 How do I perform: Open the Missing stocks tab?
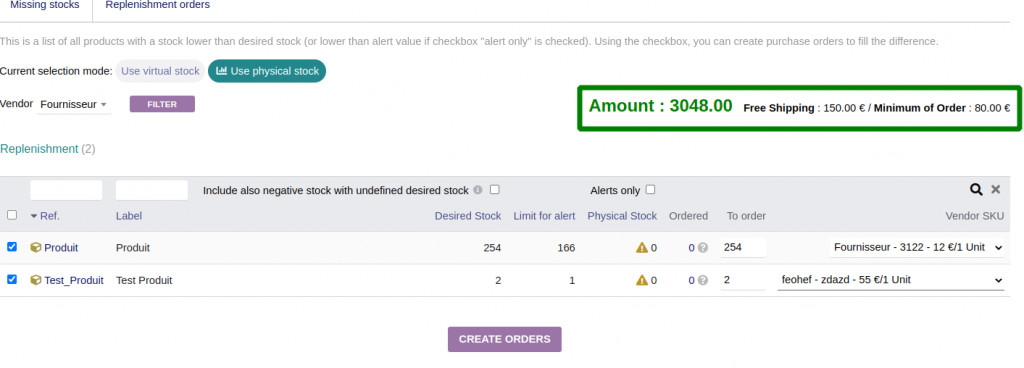pyautogui.click(x=44, y=5)
